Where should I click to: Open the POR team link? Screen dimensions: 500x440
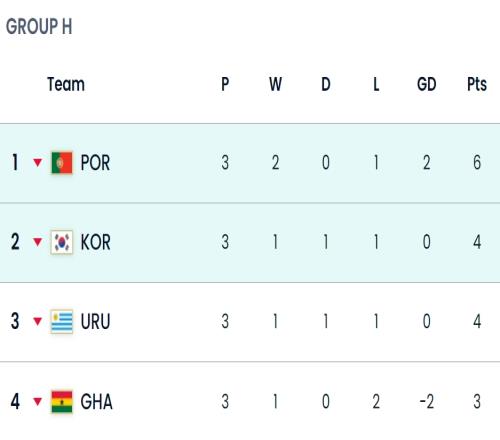pos(95,163)
